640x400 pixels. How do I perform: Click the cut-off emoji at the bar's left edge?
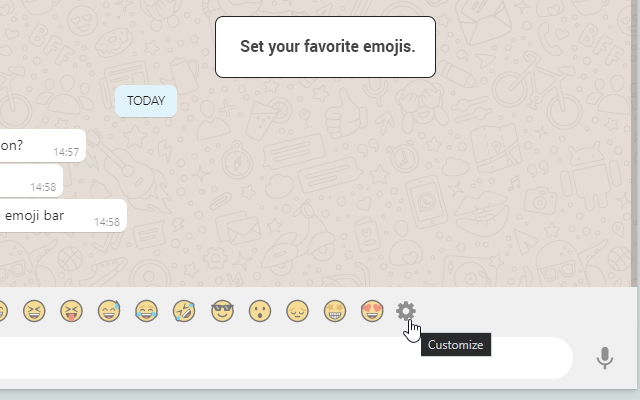(2, 312)
